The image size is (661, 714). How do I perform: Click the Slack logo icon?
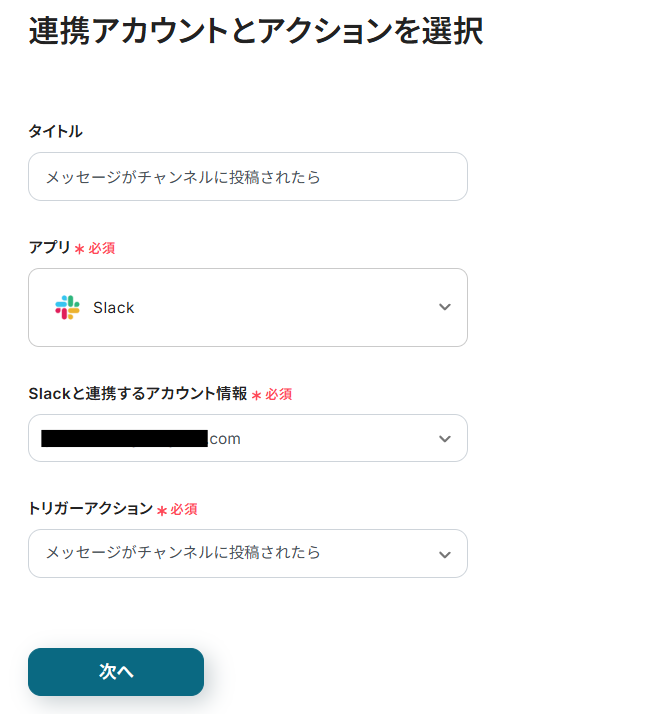pos(67,307)
